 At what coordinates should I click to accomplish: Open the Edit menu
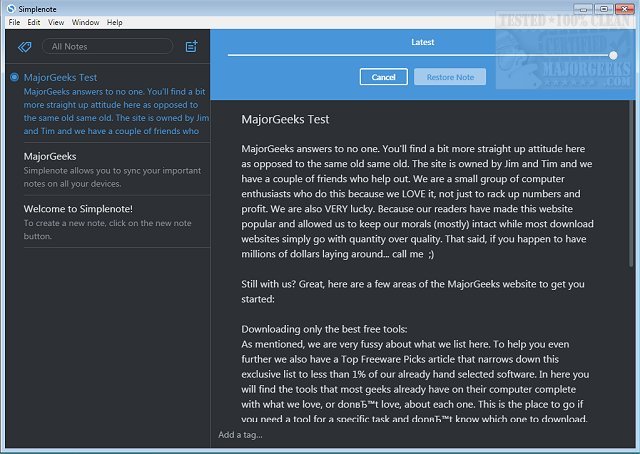[x=34, y=22]
